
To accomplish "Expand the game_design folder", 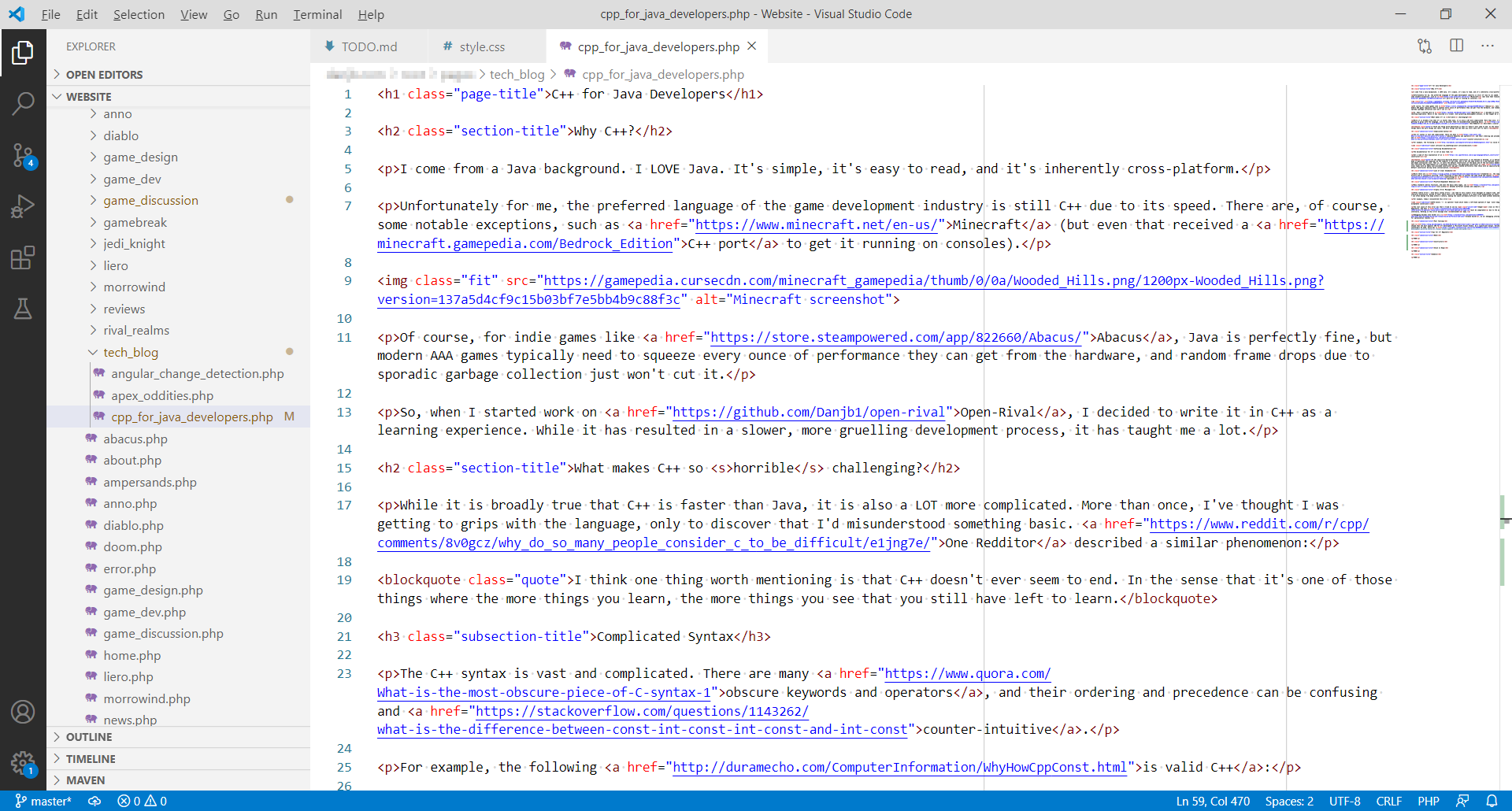I will (x=179, y=157).
